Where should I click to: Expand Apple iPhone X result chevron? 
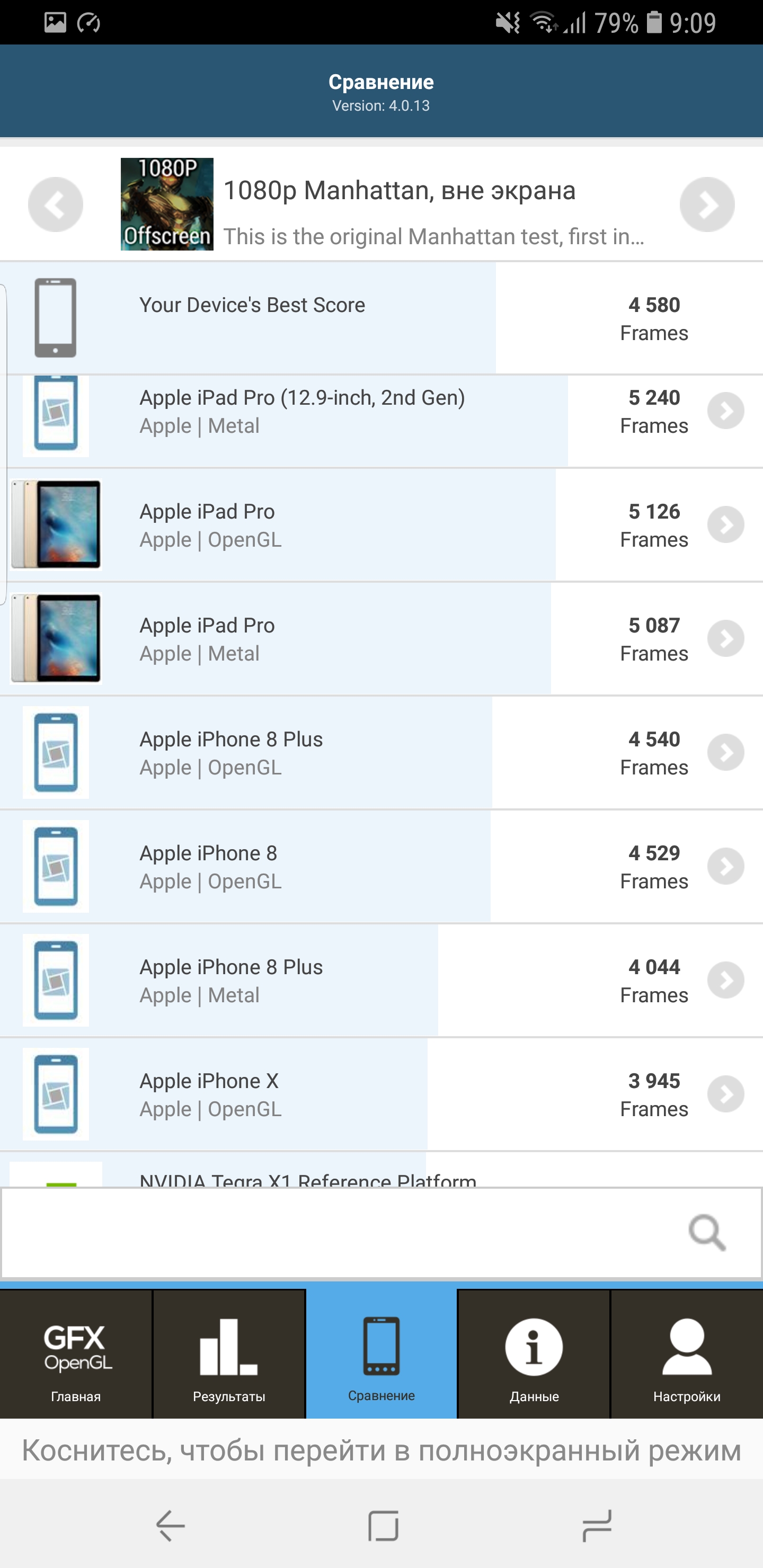725,1094
